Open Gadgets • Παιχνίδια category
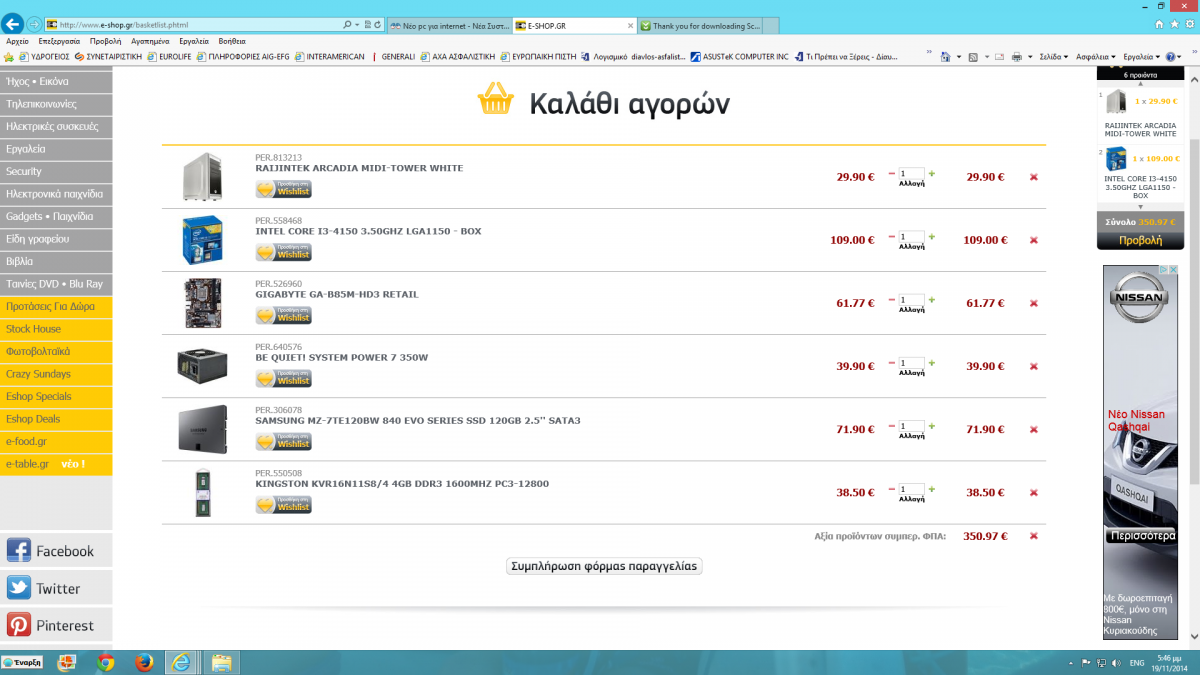 [x=56, y=217]
